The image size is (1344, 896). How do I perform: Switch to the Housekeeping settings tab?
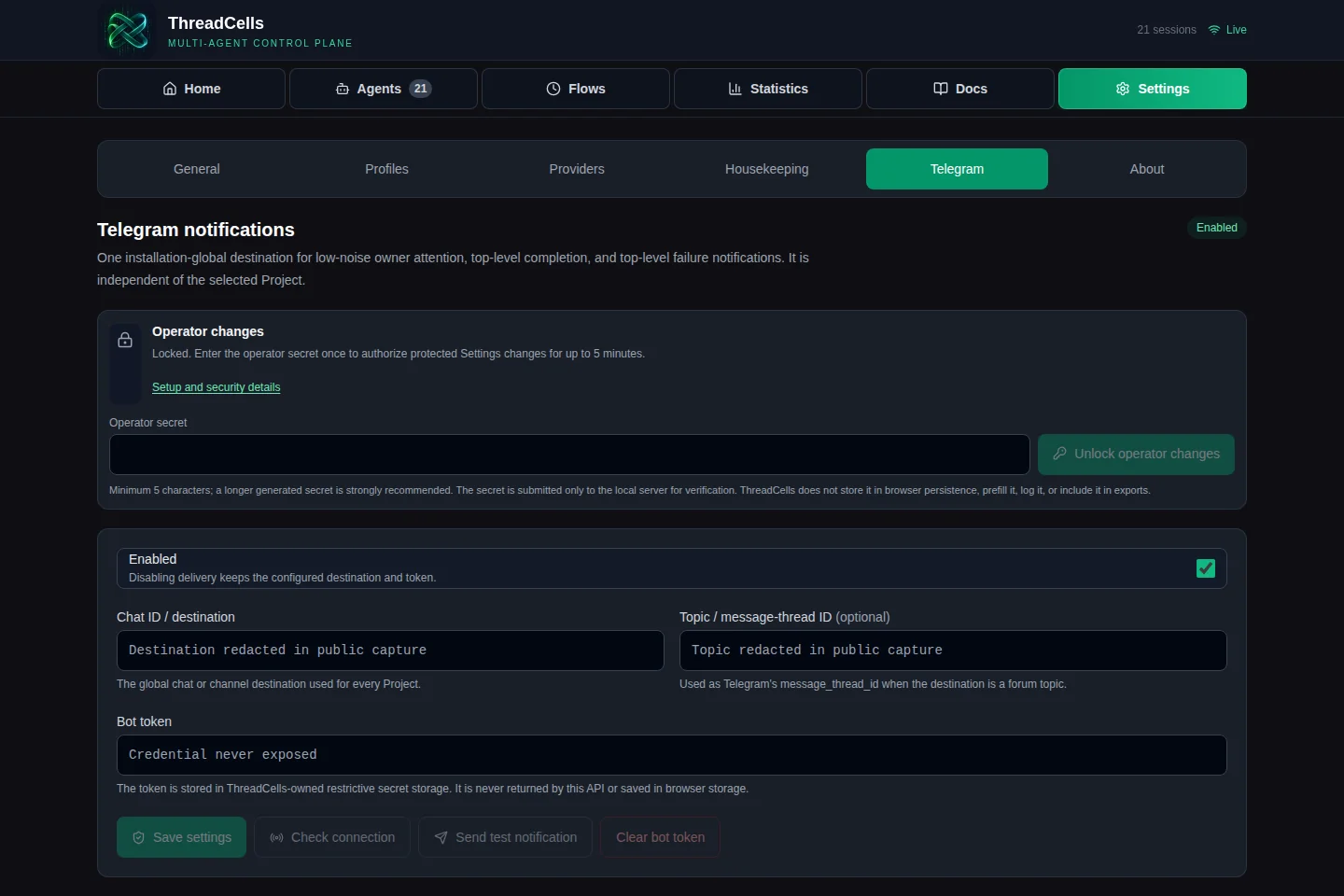tap(767, 169)
